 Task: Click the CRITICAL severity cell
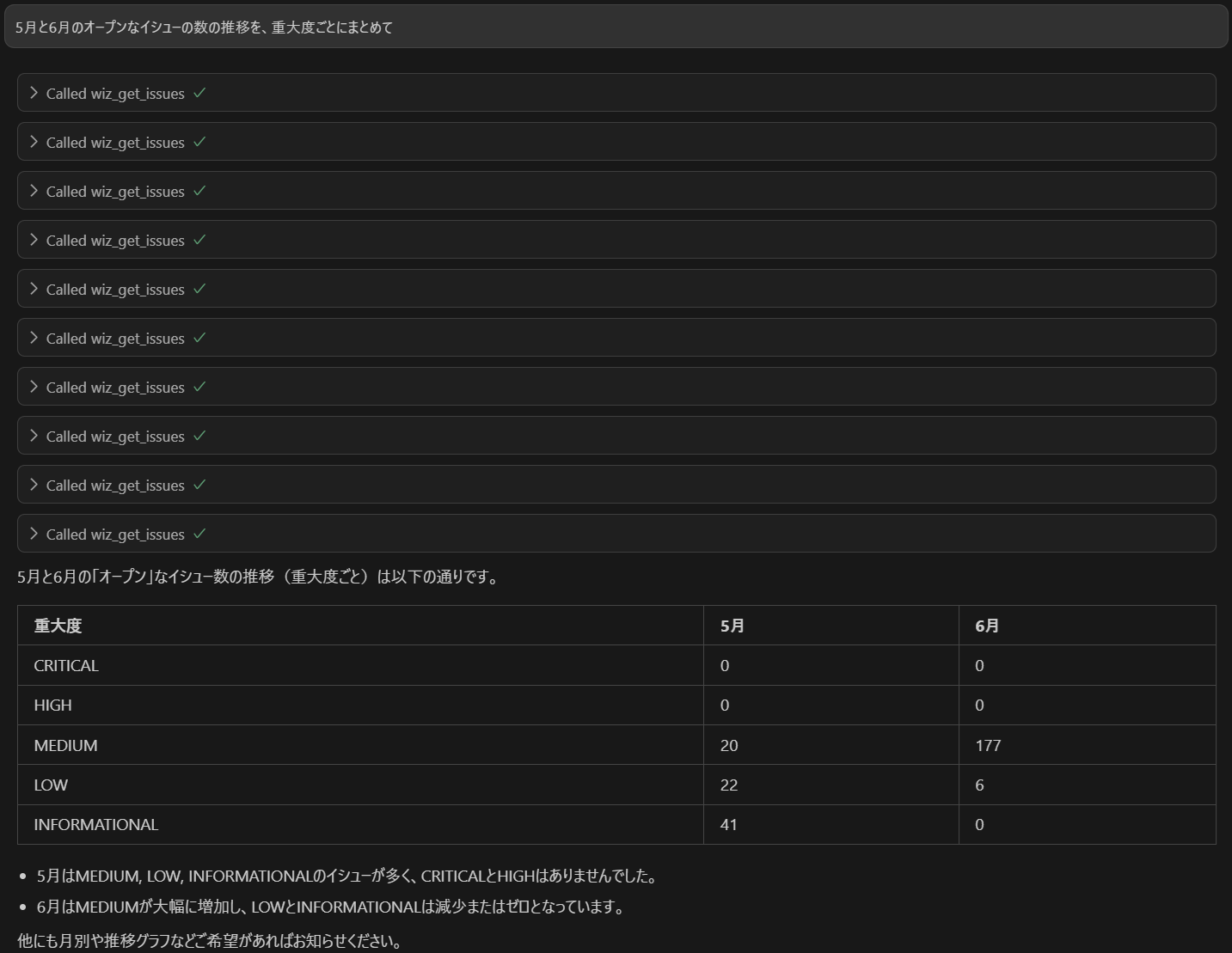[x=66, y=666]
